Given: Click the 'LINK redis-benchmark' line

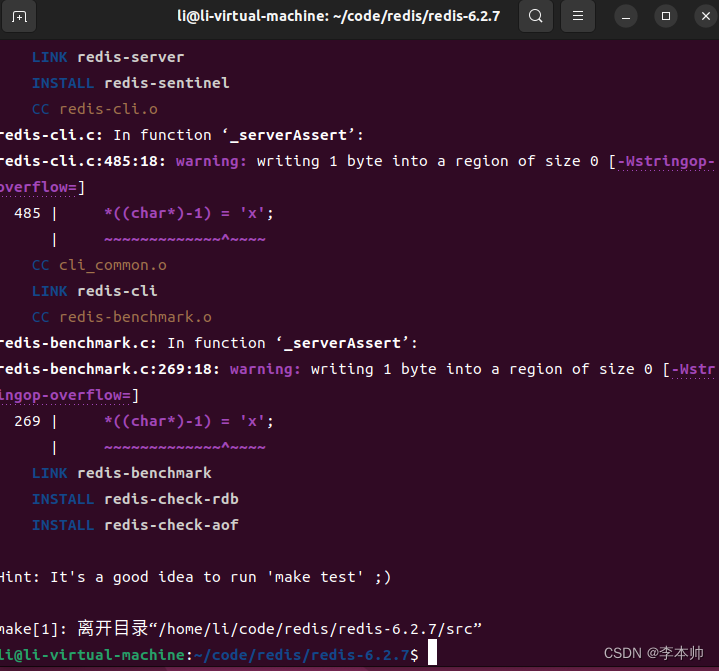Looking at the screenshot, I should click(x=122, y=473).
